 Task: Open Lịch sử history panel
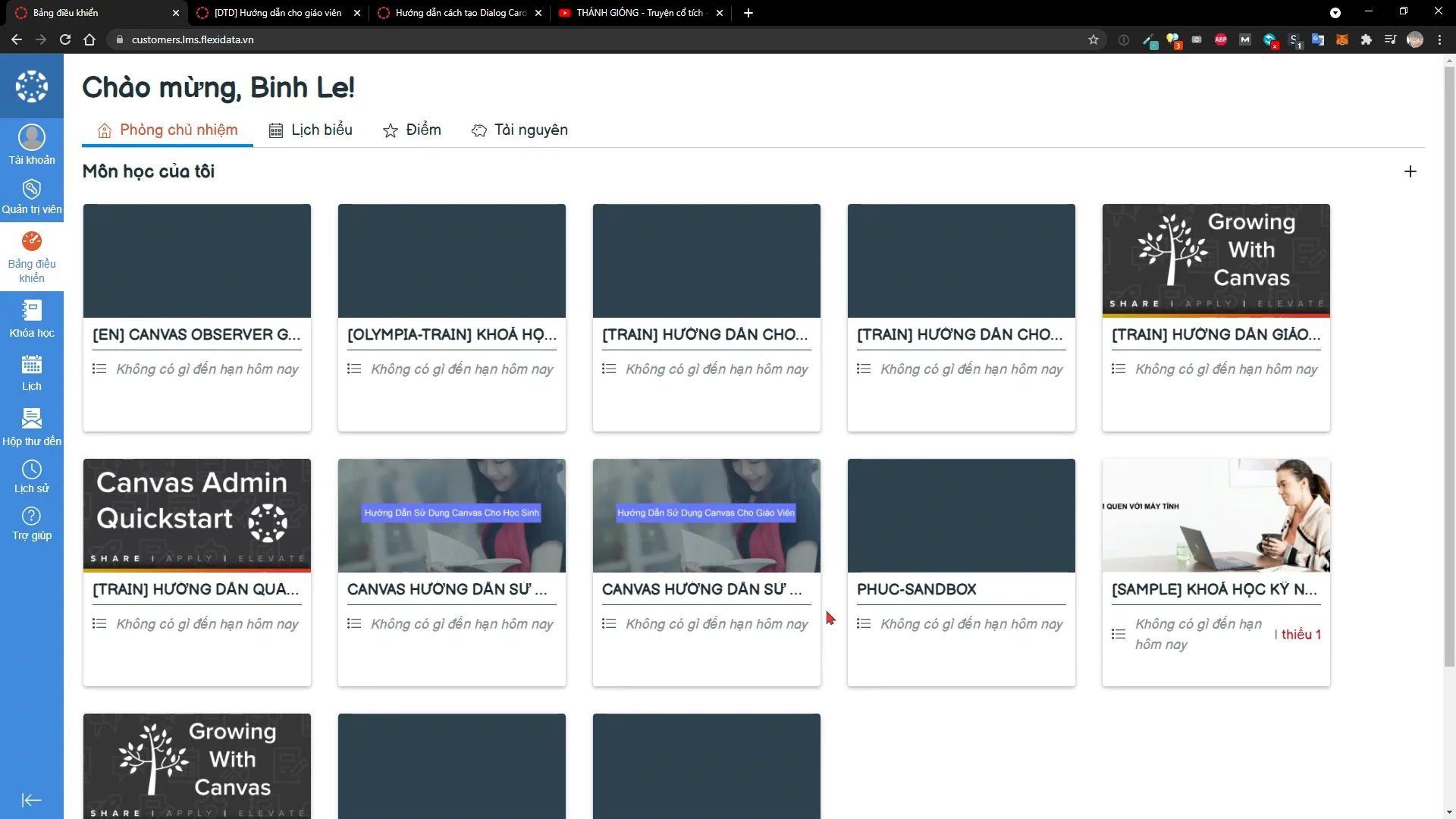[x=32, y=477]
